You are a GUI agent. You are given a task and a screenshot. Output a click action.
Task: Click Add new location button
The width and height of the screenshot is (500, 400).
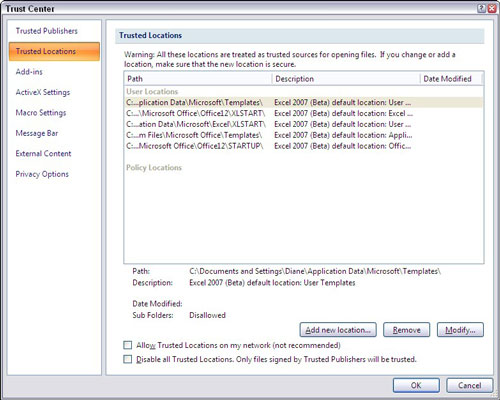(x=338, y=330)
